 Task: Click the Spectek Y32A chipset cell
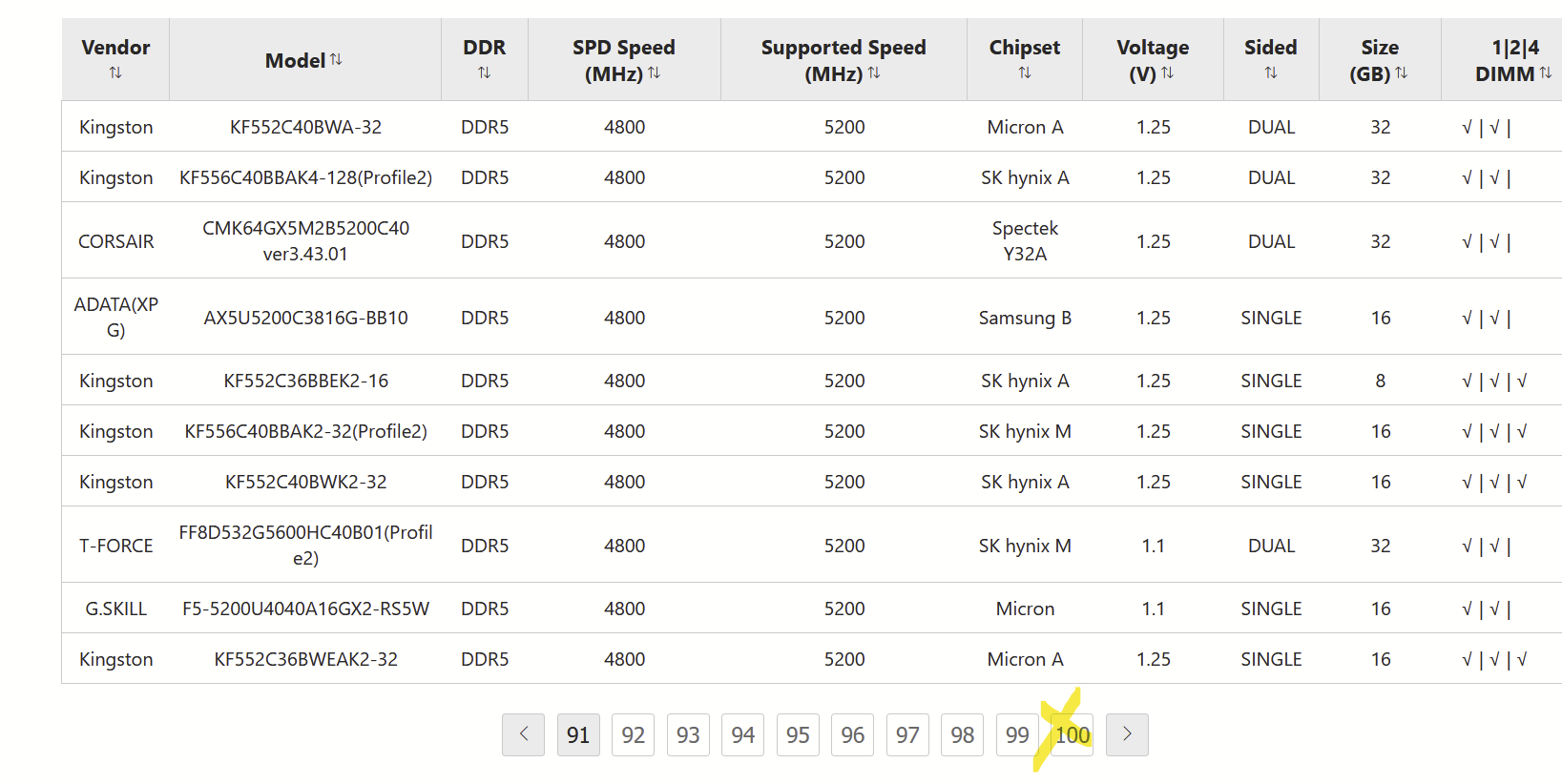click(x=1025, y=240)
